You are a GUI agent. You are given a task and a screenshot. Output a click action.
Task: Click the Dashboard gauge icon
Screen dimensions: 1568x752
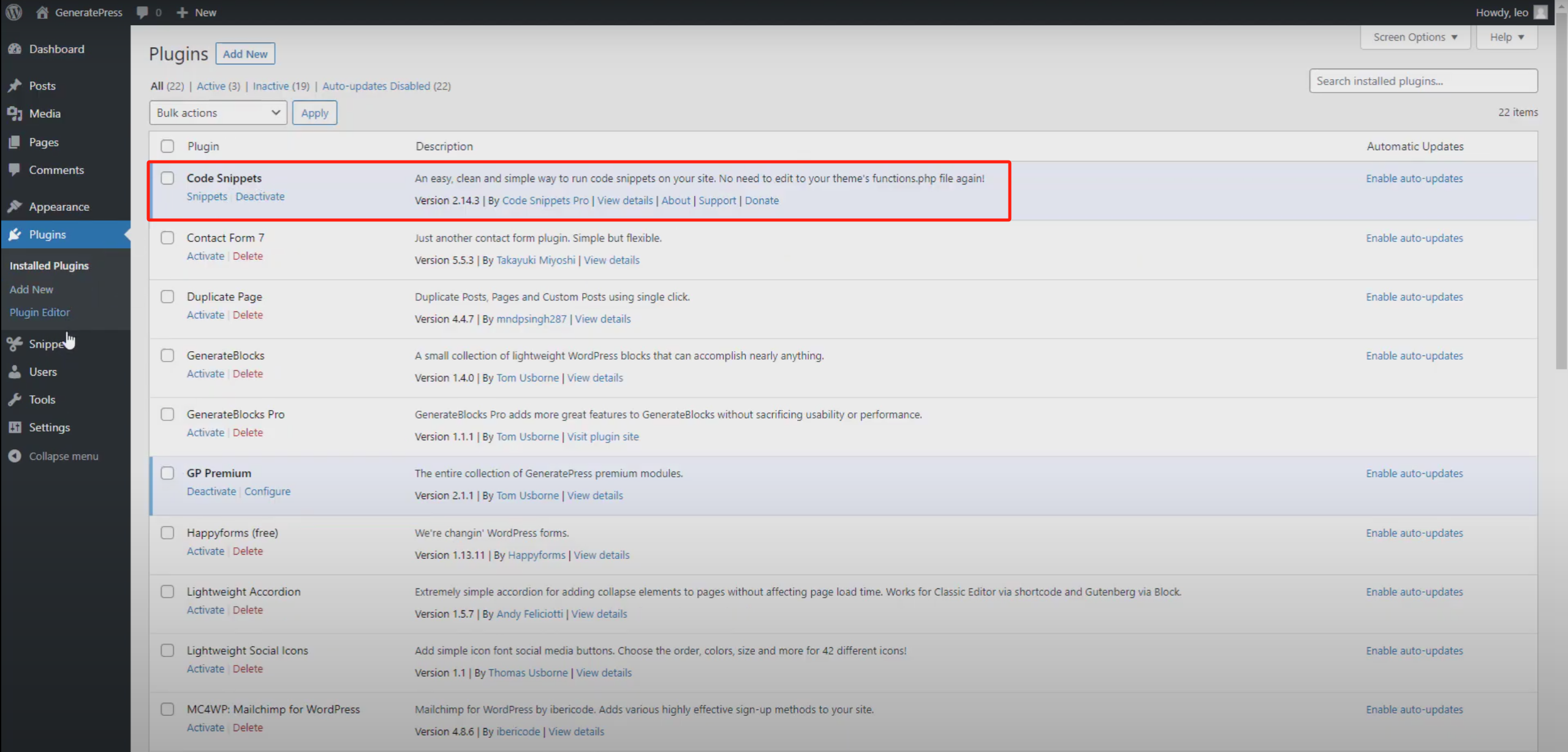[x=15, y=49]
